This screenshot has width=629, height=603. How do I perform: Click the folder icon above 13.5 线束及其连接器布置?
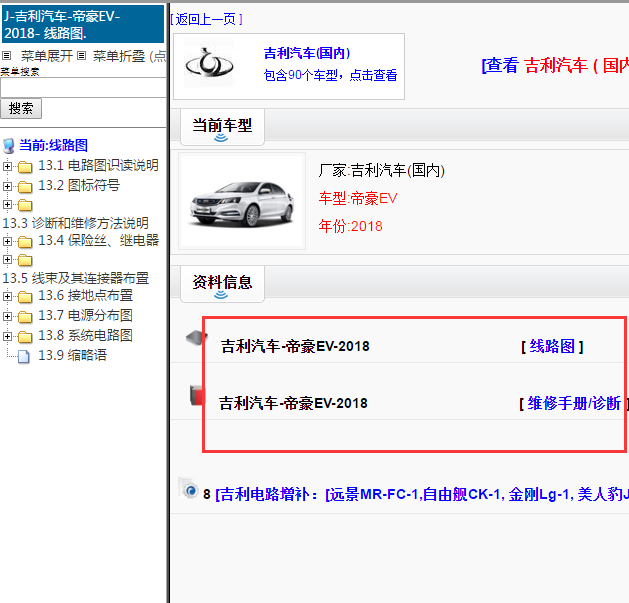pos(25,260)
